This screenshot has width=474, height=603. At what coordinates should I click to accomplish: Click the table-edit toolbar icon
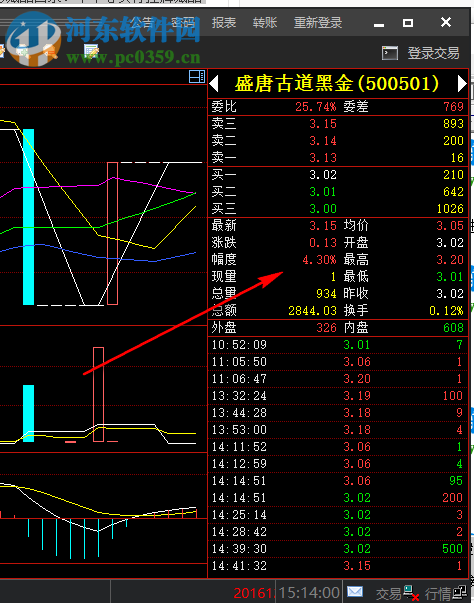91,52
